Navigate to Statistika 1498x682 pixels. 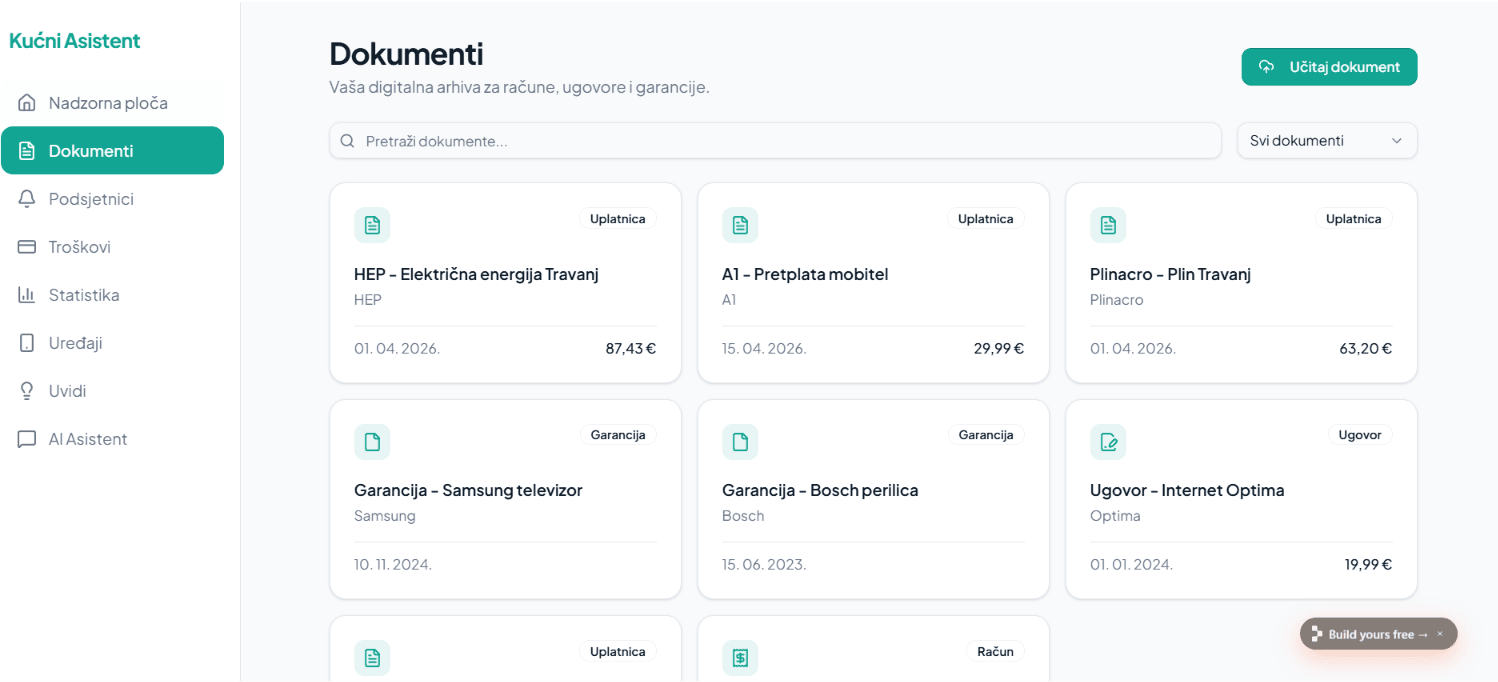[112, 295]
